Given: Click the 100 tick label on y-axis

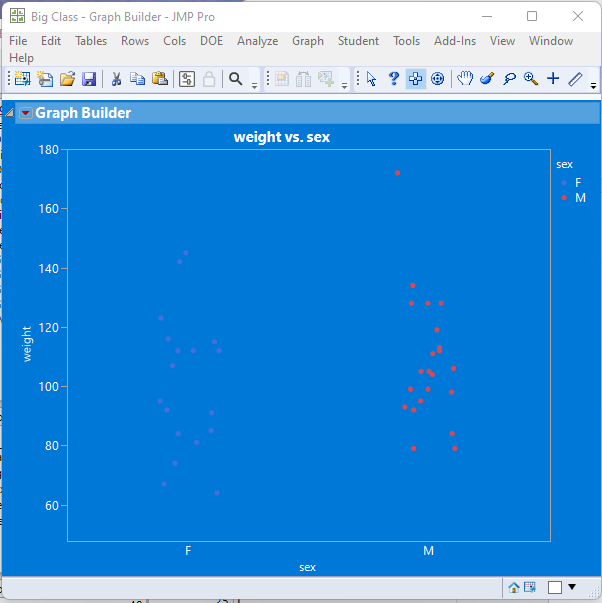Looking at the screenshot, I should point(48,386).
